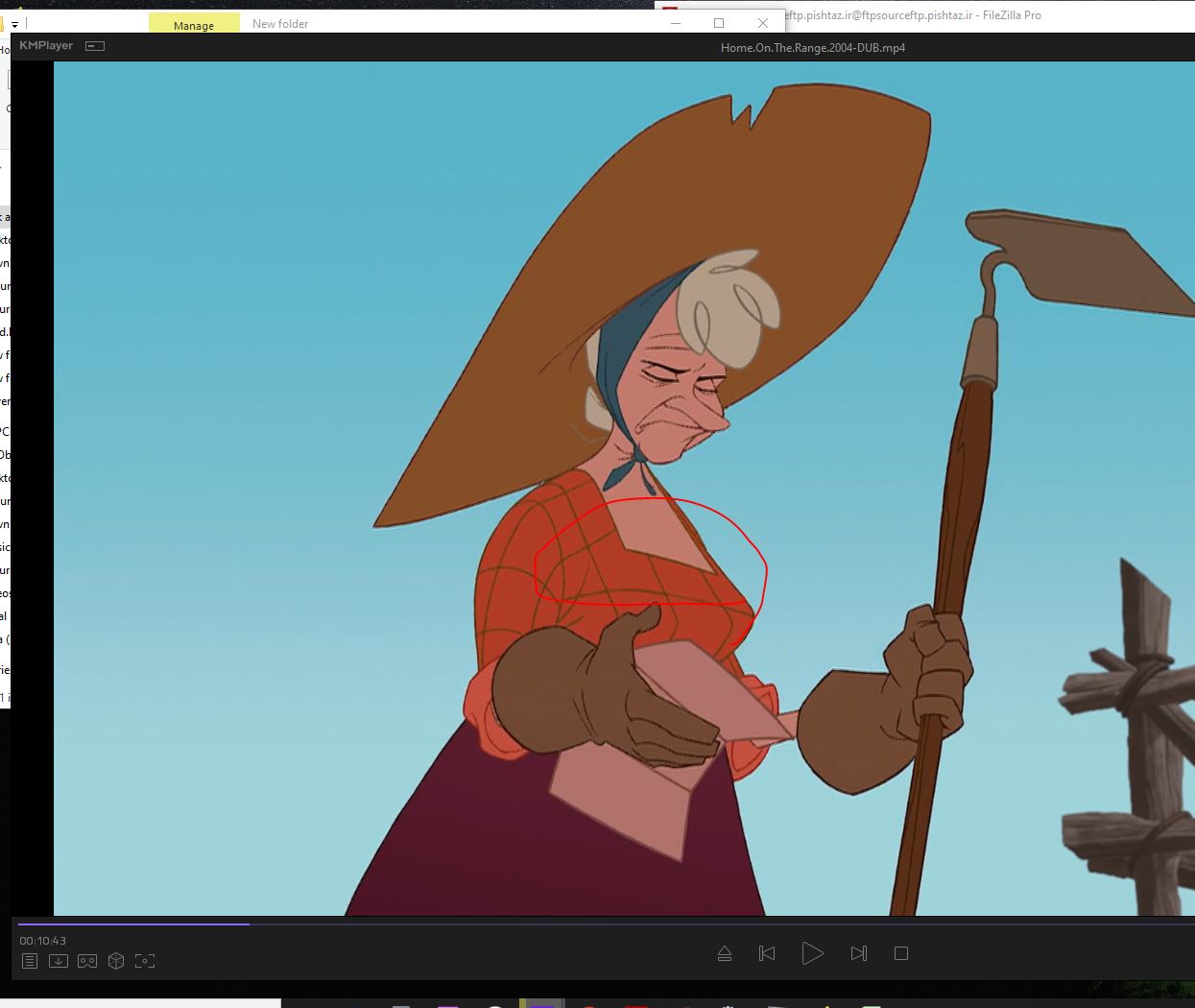Image resolution: width=1195 pixels, height=1008 pixels.
Task: Click the download icon in the player toolbar
Action: pos(59,961)
